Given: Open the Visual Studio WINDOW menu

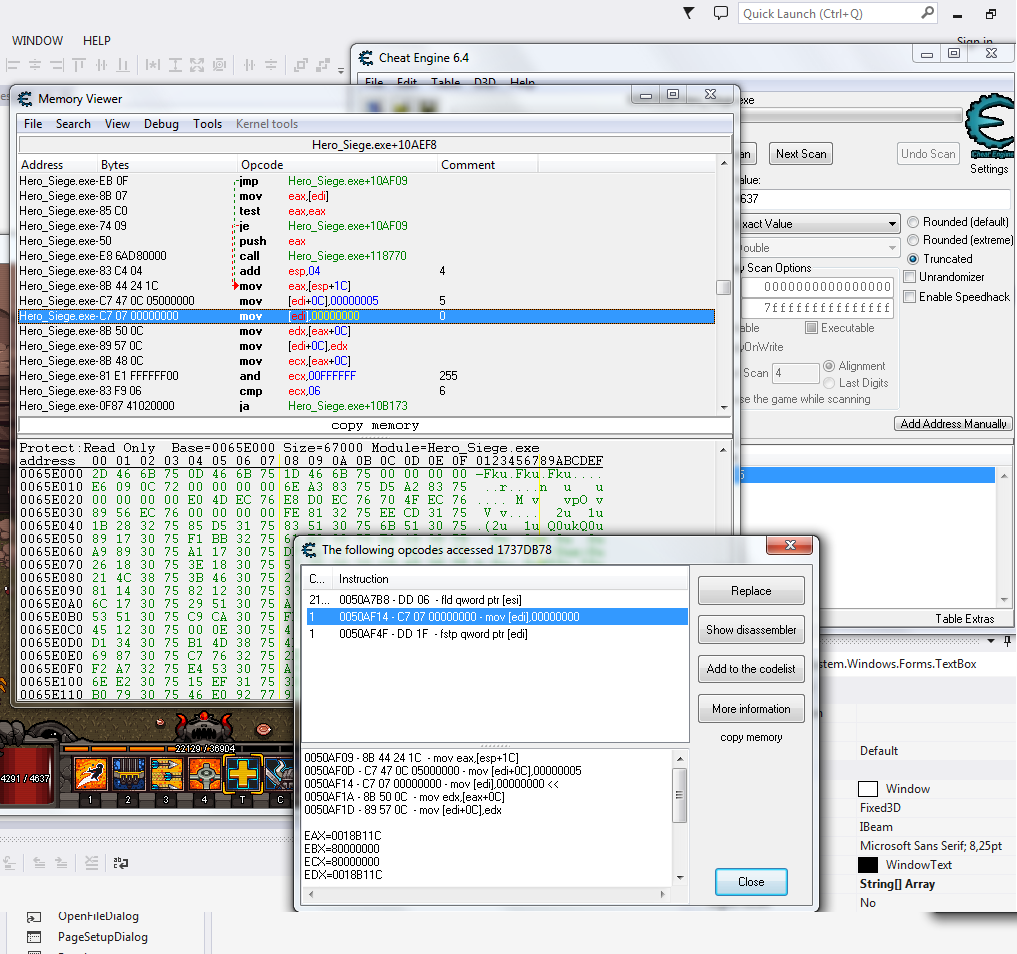Looking at the screenshot, I should 38,41.
